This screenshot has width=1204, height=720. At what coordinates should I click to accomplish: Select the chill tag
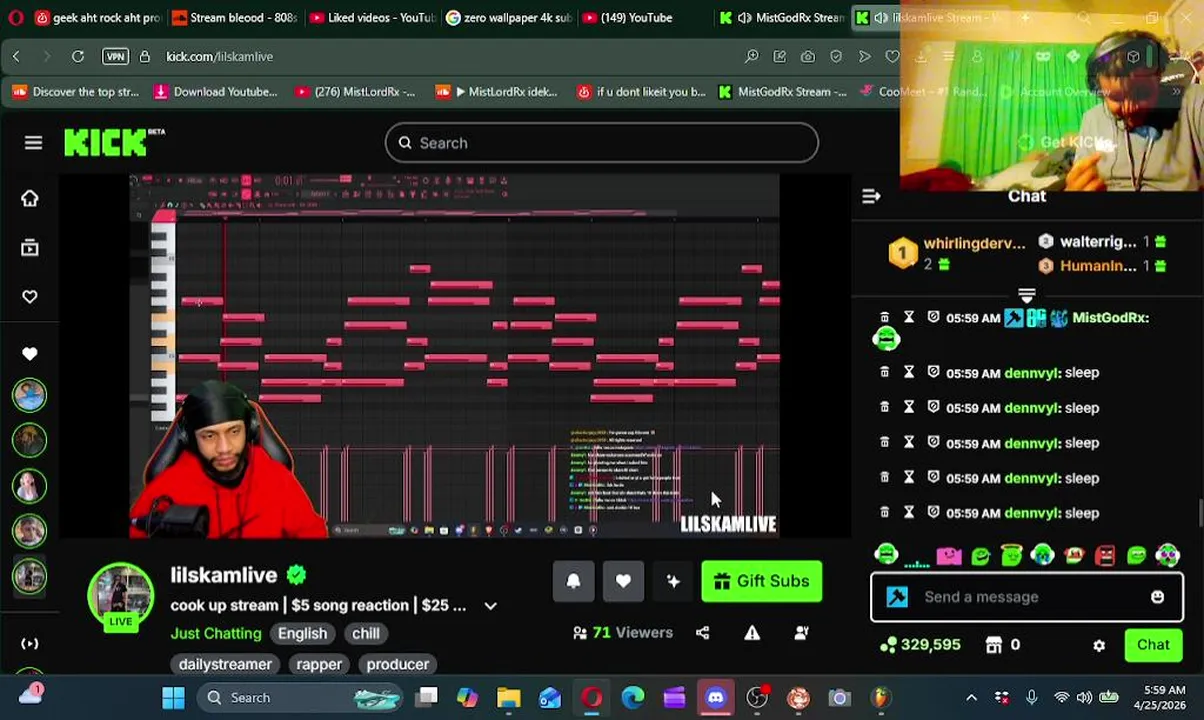(x=365, y=633)
